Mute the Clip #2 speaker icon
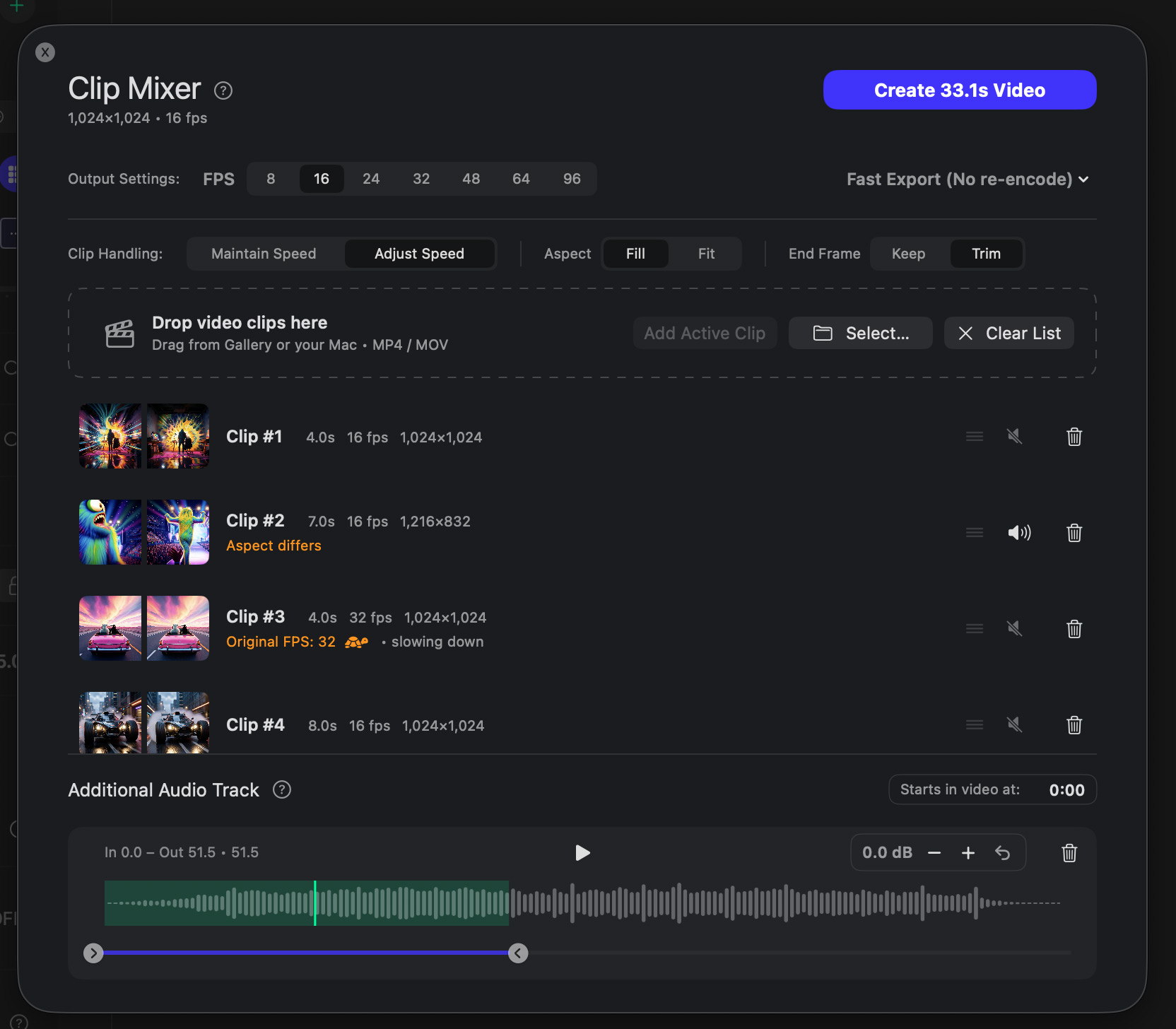Image resolution: width=1176 pixels, height=1029 pixels. [1018, 533]
